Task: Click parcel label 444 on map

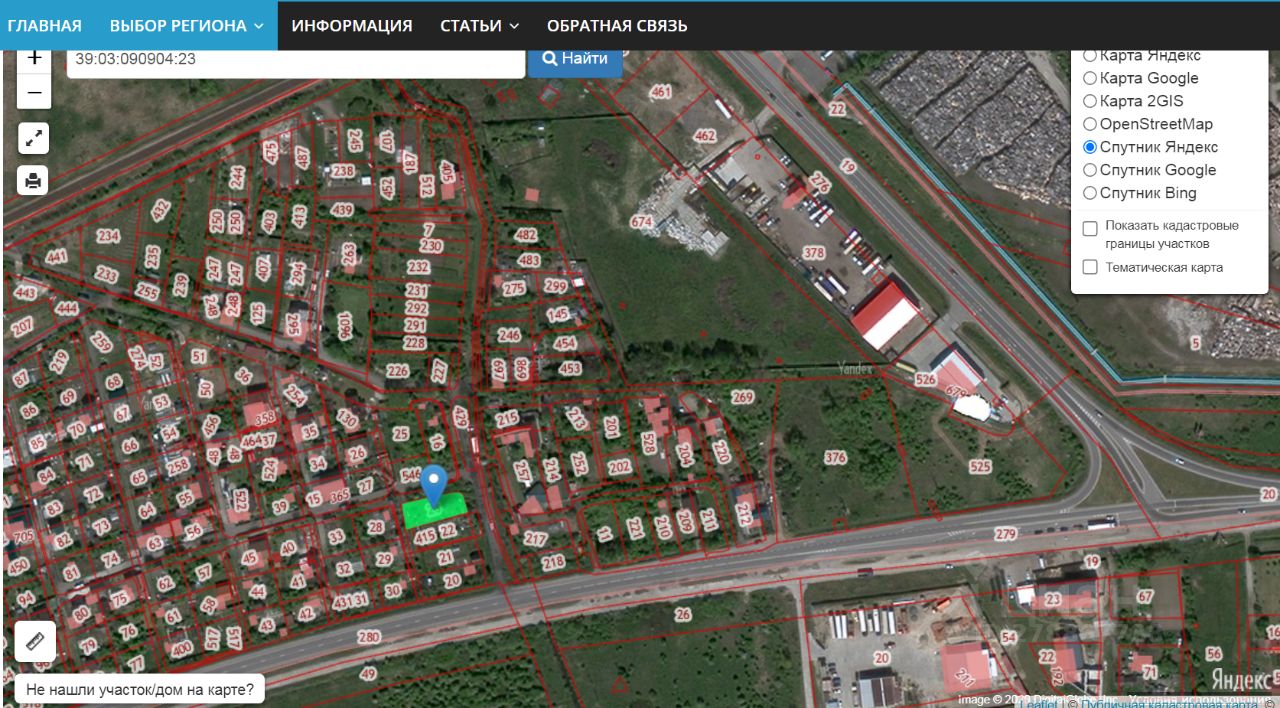Action: click(67, 309)
